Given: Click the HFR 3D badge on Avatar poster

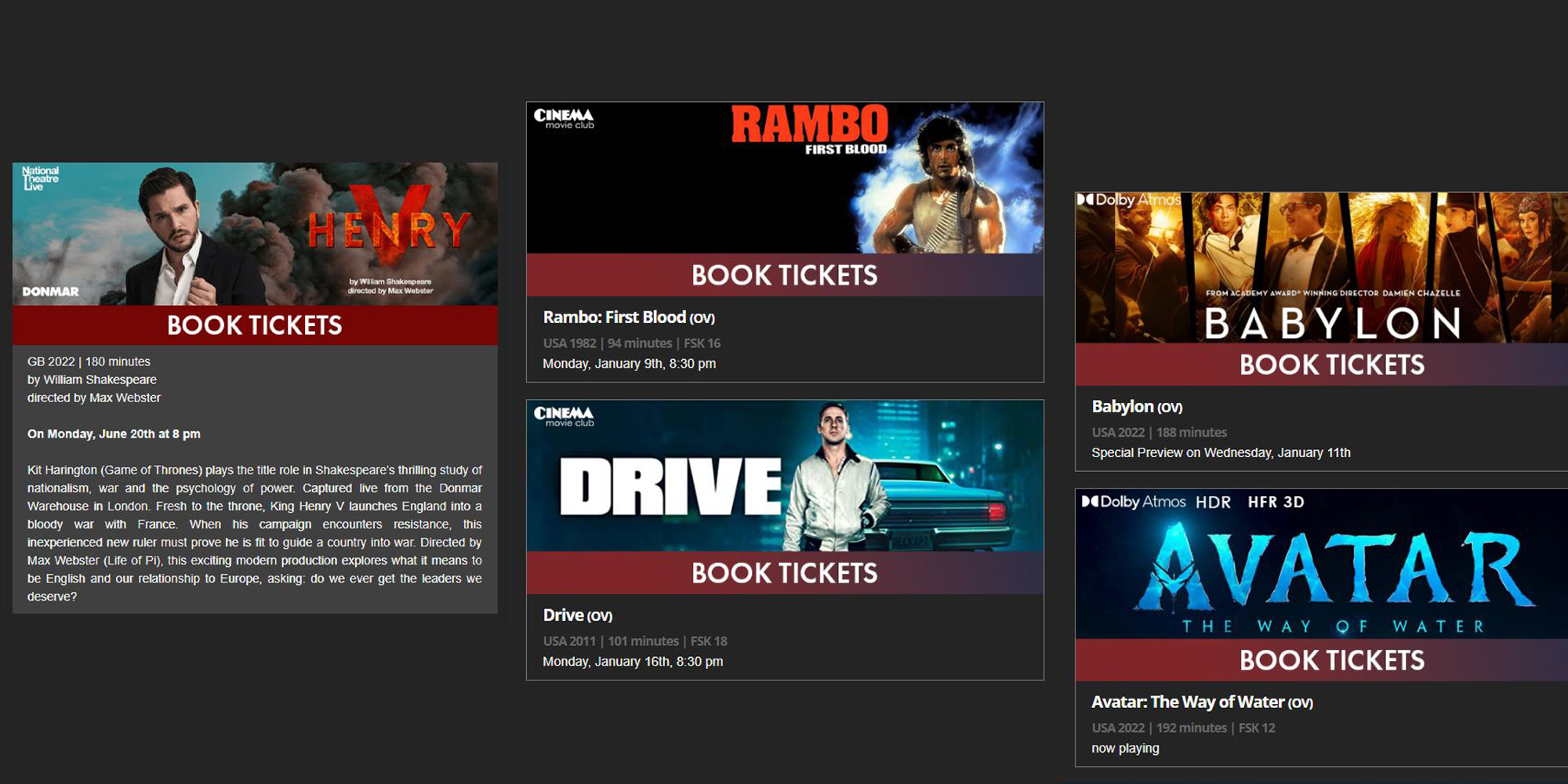Looking at the screenshot, I should [1276, 503].
